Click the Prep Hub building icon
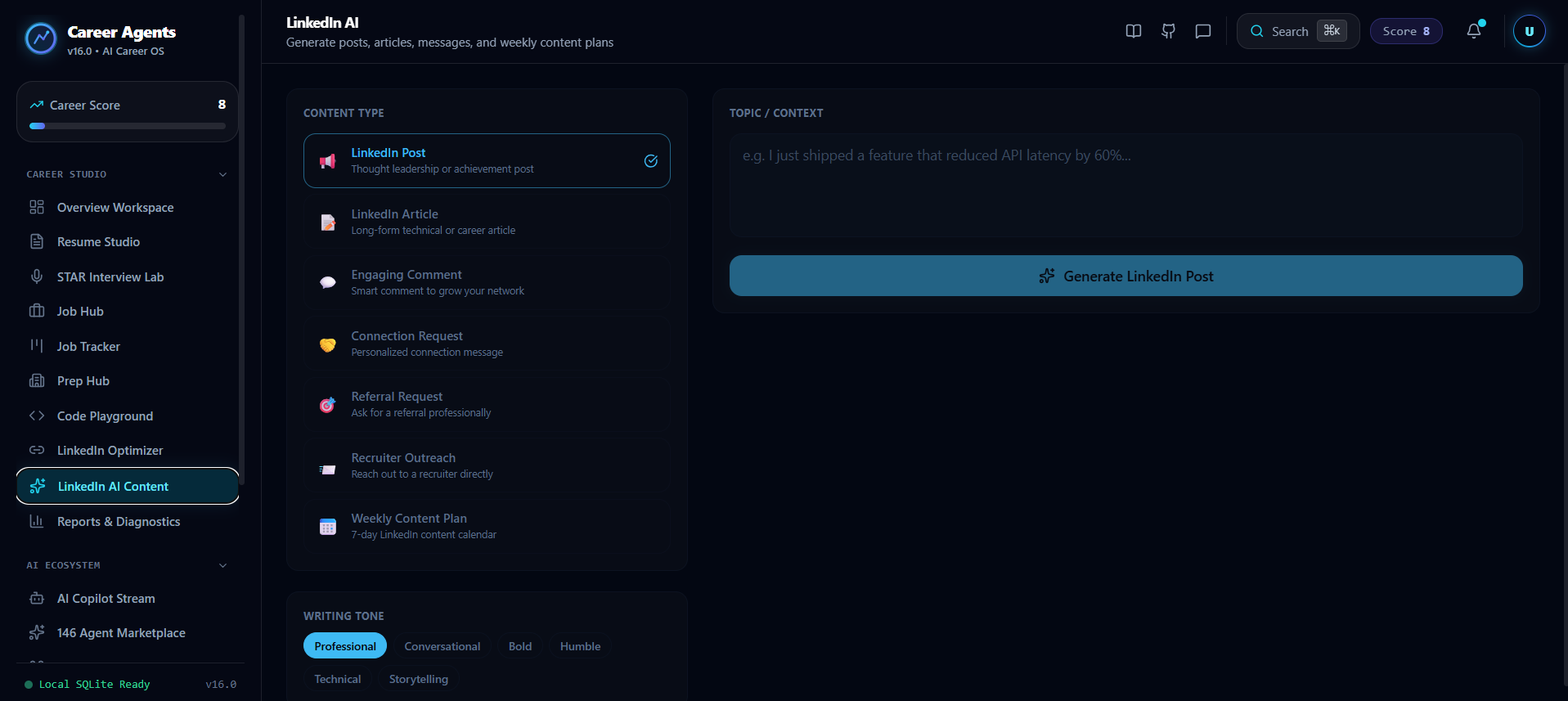 pos(37,380)
